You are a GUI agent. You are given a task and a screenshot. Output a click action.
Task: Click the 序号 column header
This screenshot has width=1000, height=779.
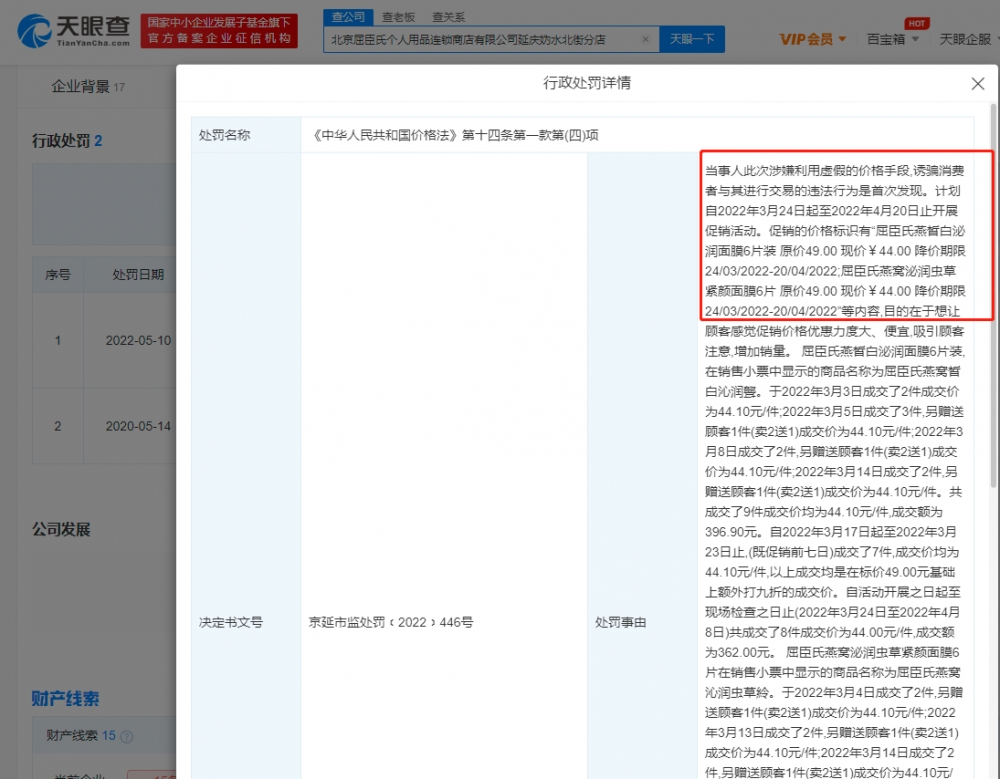(x=57, y=275)
